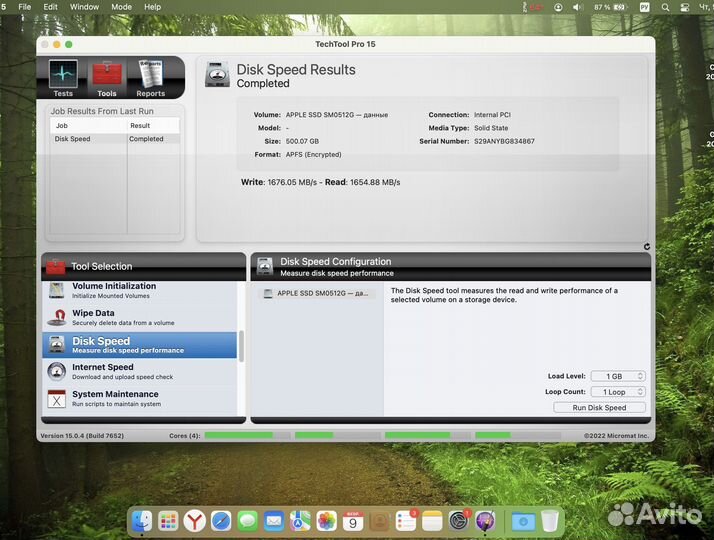Click the Connection value Internal PCI
The width and height of the screenshot is (714, 540).
pos(492,115)
